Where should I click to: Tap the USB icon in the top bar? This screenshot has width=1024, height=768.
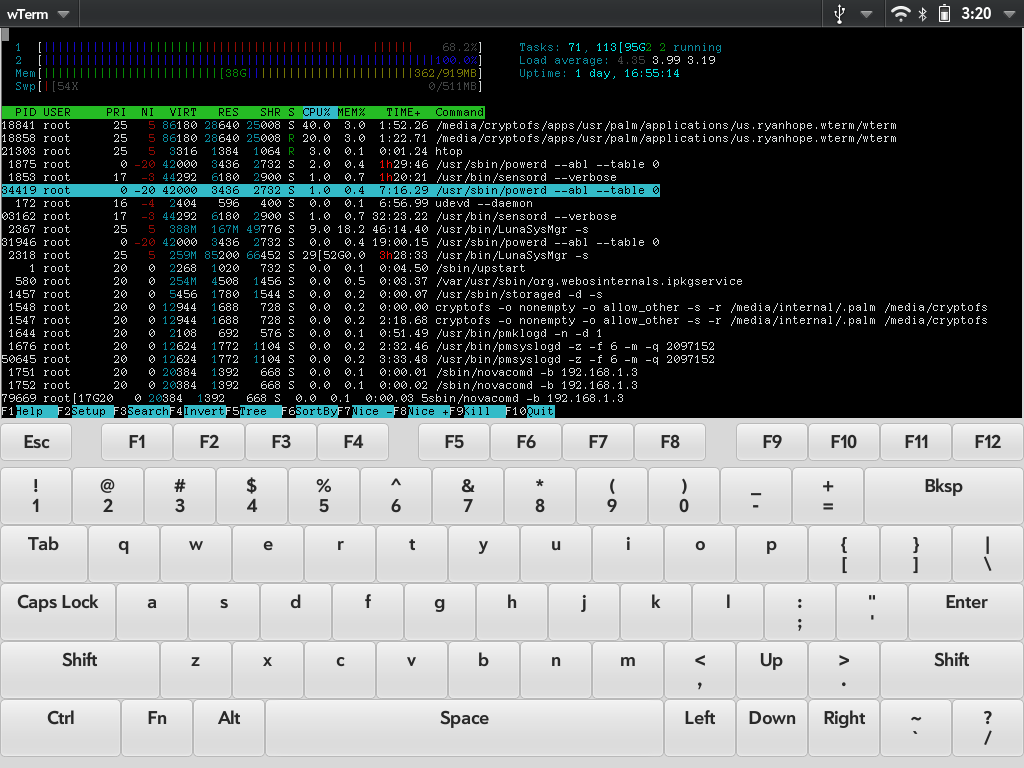coord(839,13)
